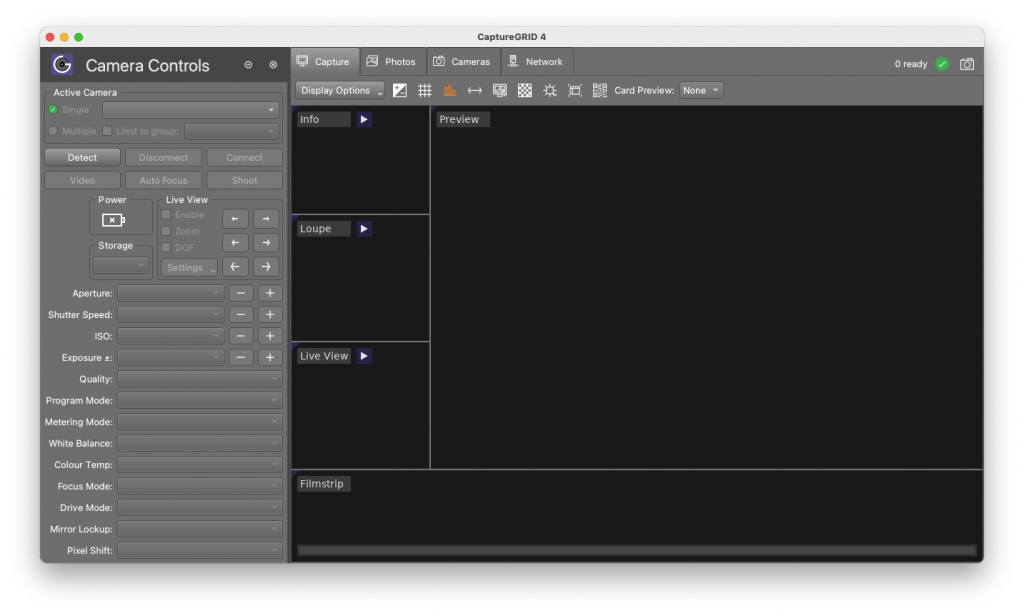
Task: Select the Single active camera radio
Action: (x=53, y=110)
